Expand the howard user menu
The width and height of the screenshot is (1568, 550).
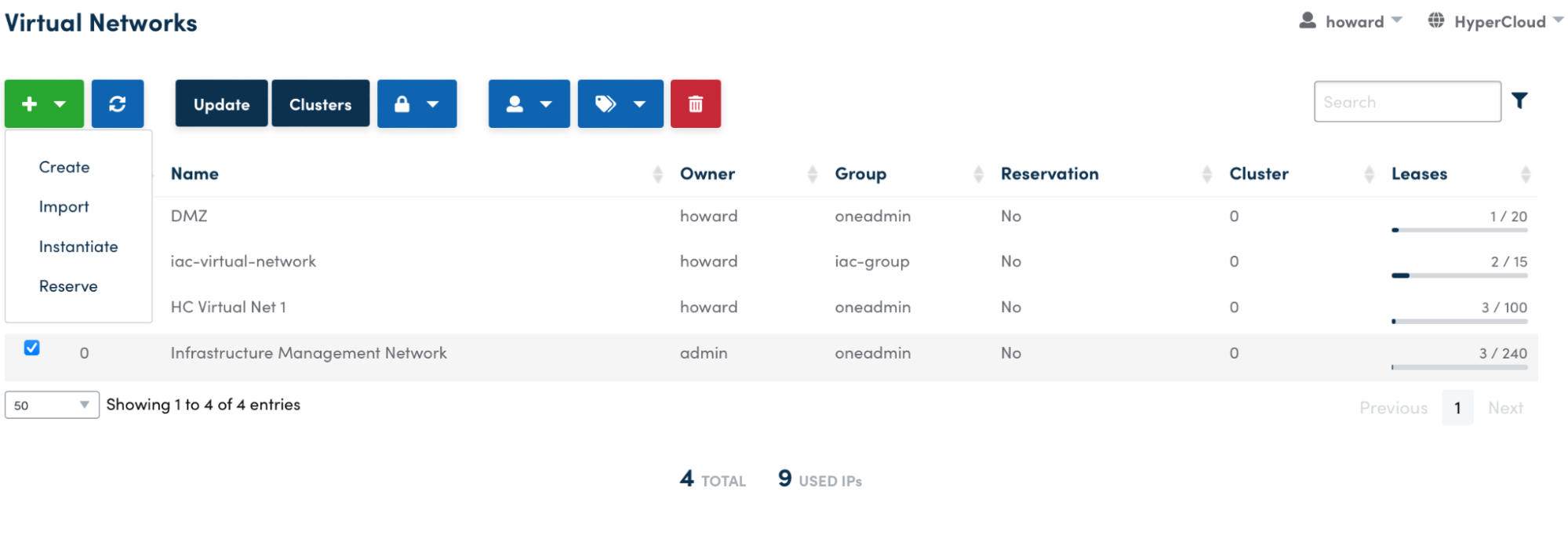coord(1351,21)
